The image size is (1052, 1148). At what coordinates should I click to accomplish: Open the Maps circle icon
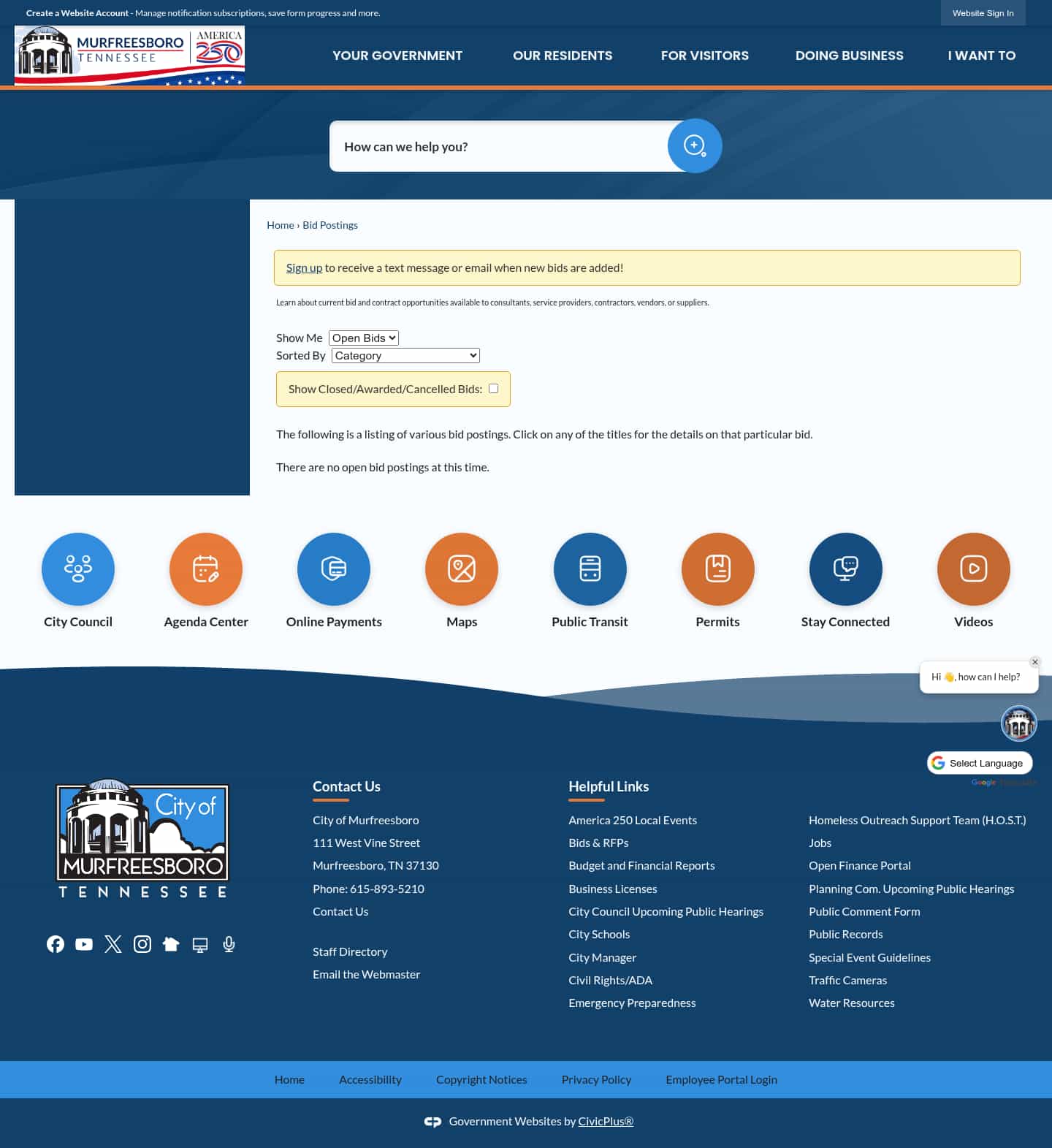pyautogui.click(x=462, y=569)
